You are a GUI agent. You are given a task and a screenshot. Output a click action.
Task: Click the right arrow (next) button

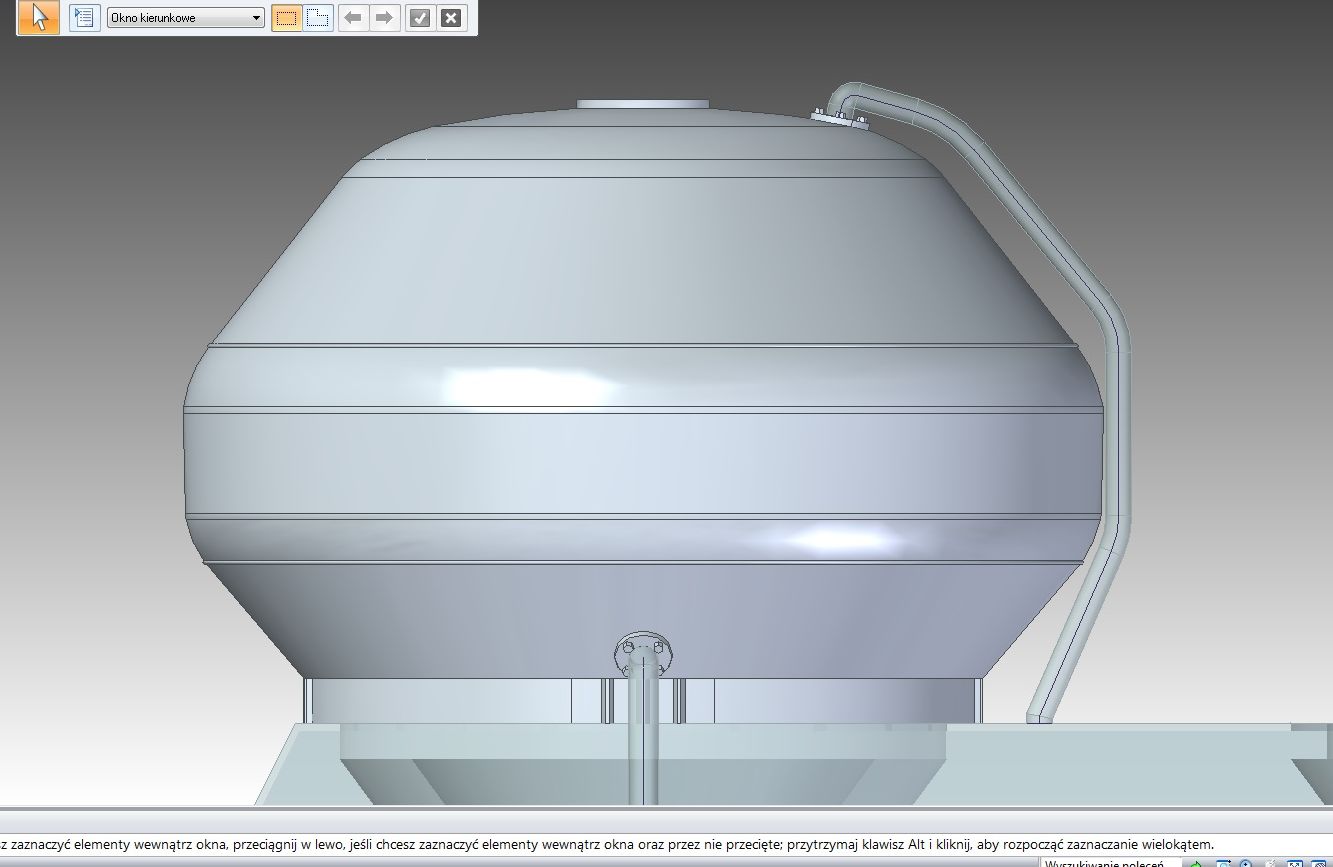[384, 18]
